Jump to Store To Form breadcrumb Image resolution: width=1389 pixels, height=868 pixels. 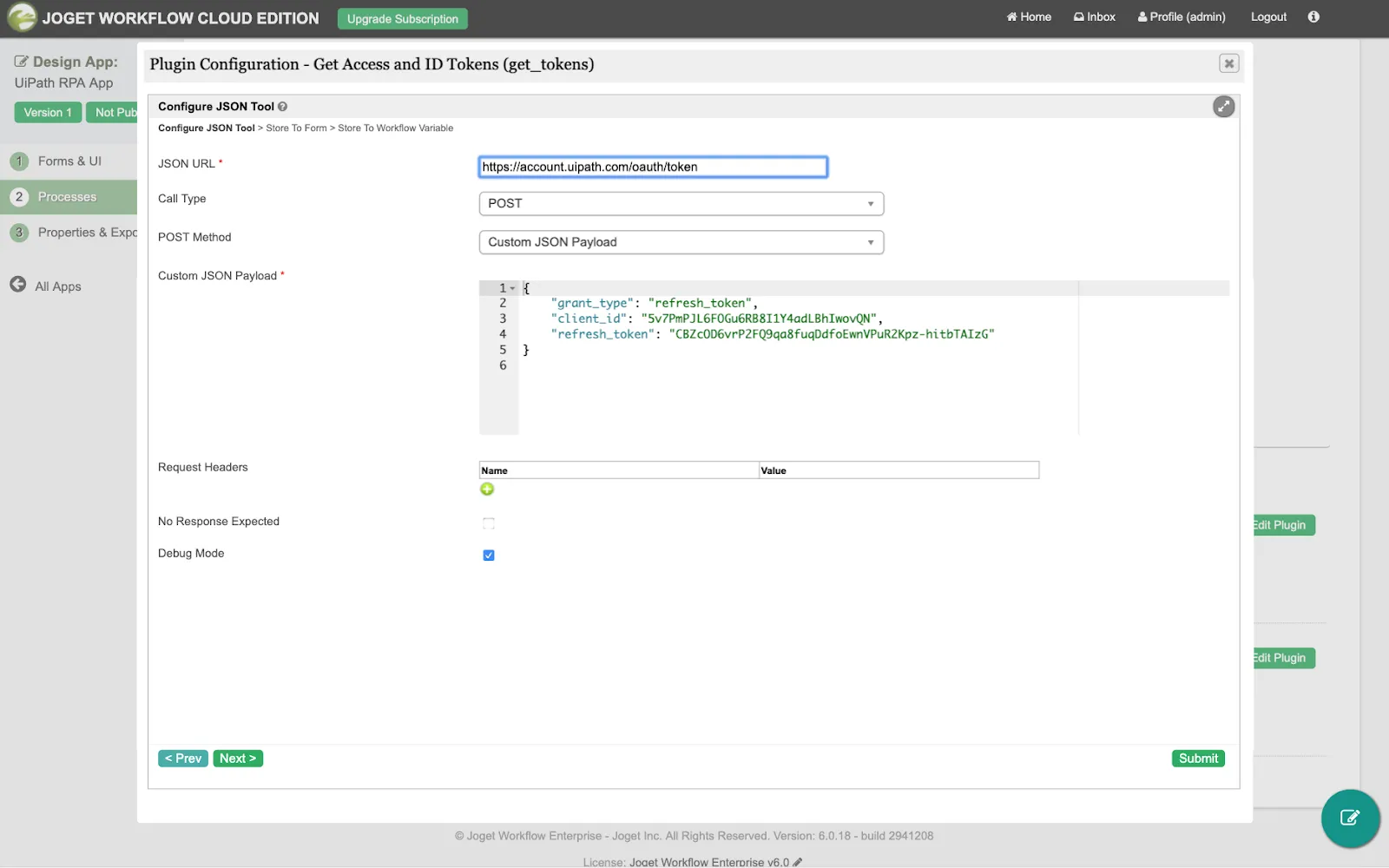click(x=296, y=128)
